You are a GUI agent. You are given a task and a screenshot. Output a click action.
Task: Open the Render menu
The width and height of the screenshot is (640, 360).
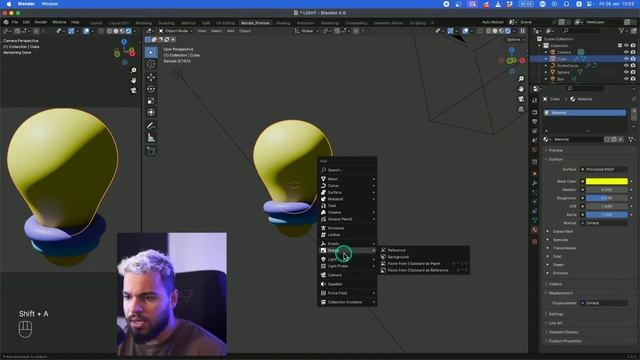41,22
